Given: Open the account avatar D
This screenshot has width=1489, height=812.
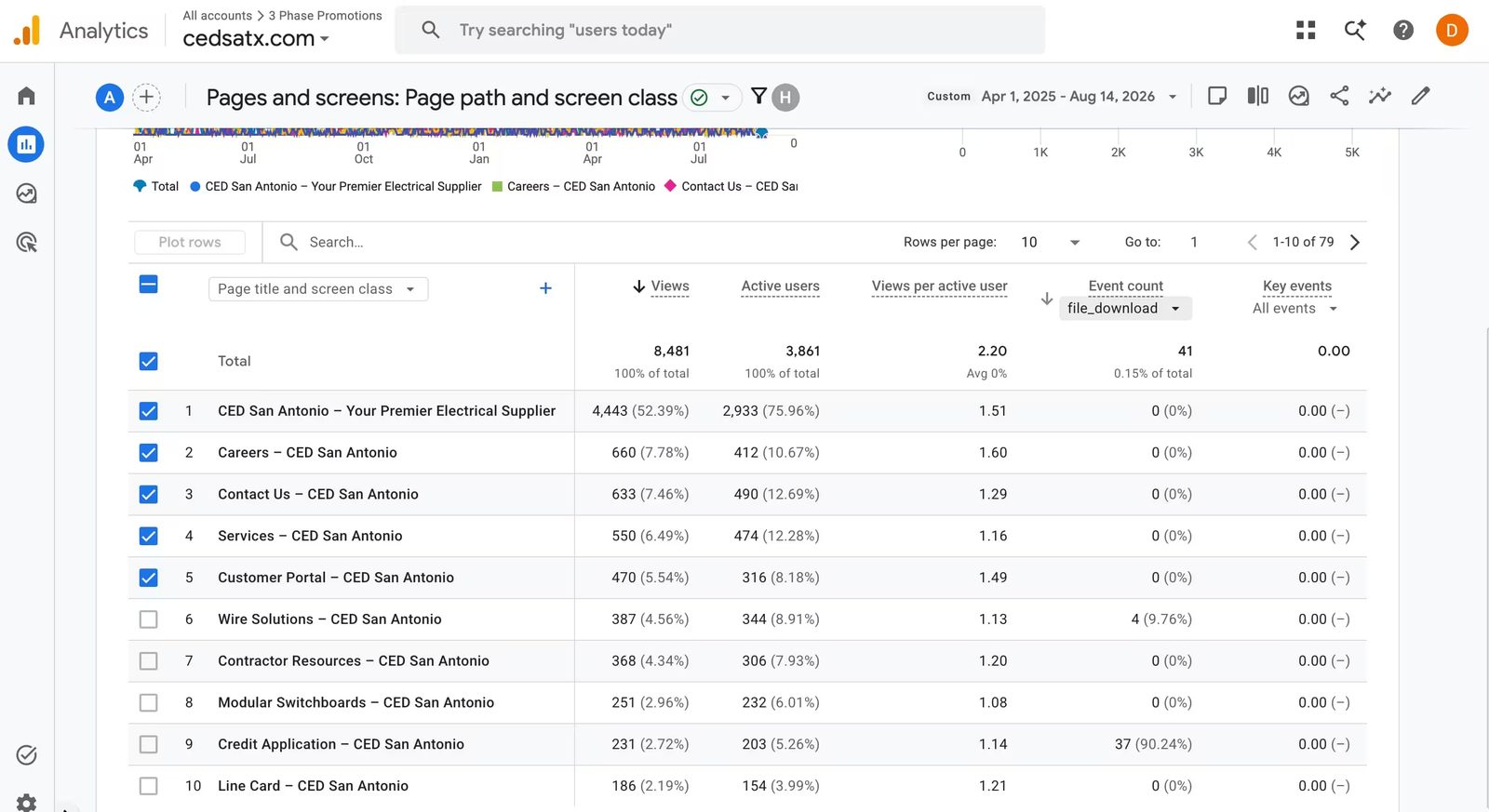Looking at the screenshot, I should pos(1452,31).
